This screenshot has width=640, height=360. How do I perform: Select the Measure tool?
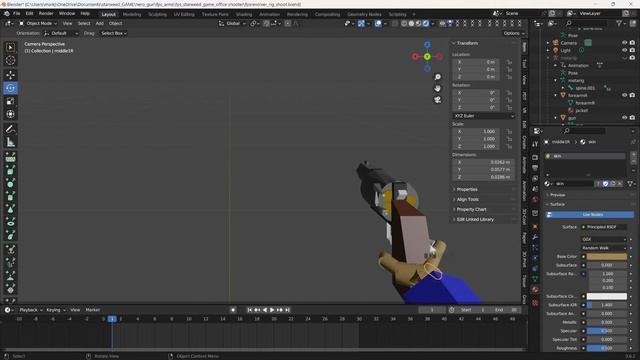(x=11, y=142)
